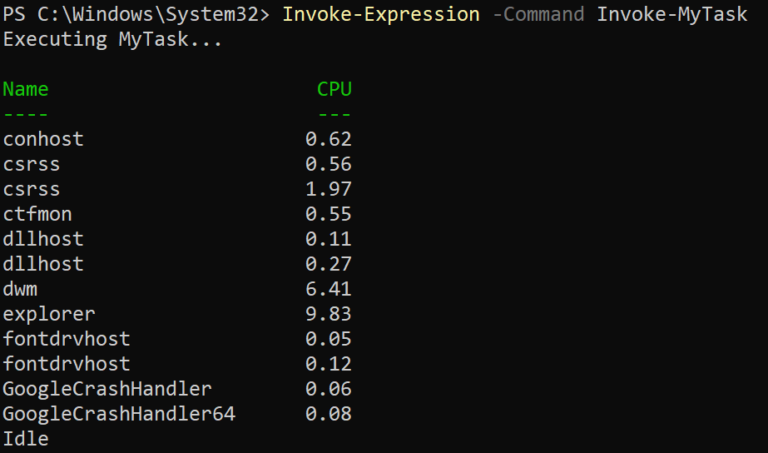Click the 0.27 CPU value
Screen dimensions: 768x453
click(328, 264)
